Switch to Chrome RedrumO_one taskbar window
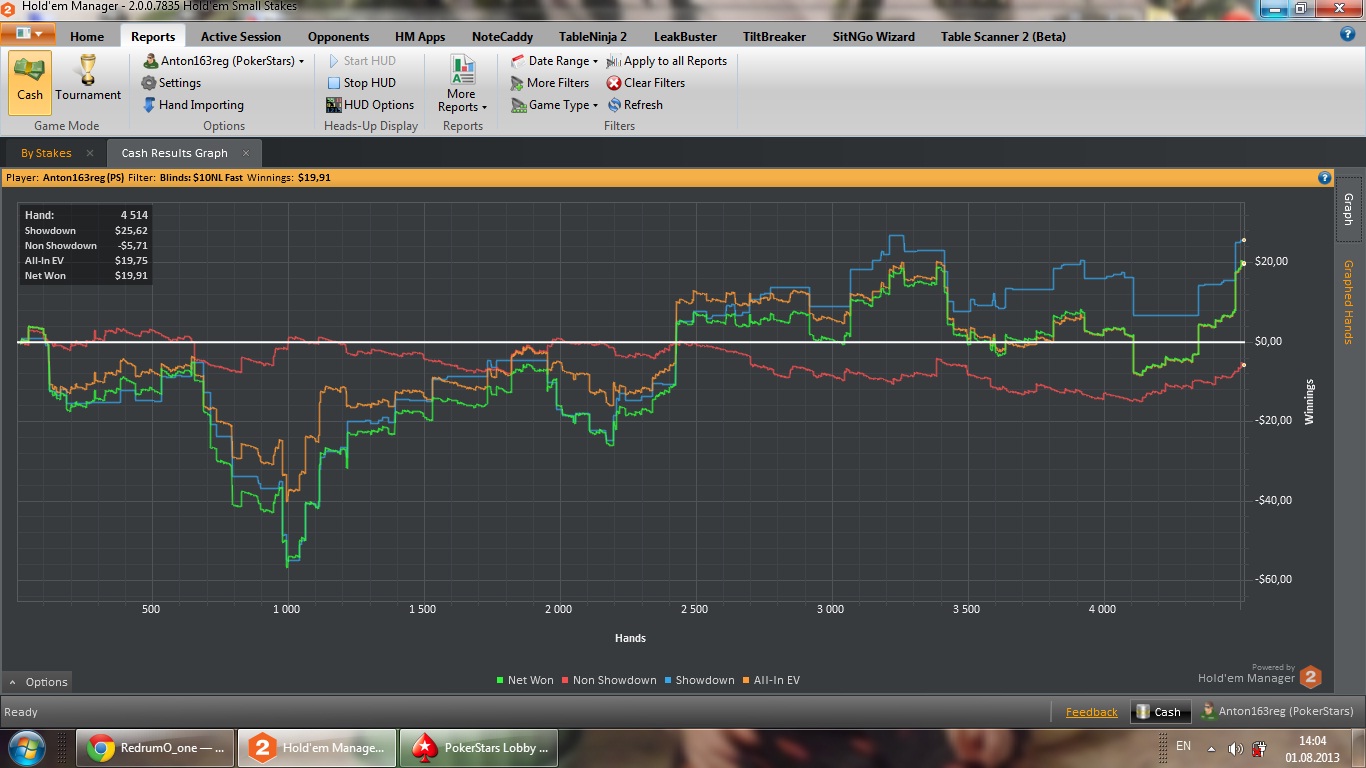The image size is (1366, 768). (156, 747)
